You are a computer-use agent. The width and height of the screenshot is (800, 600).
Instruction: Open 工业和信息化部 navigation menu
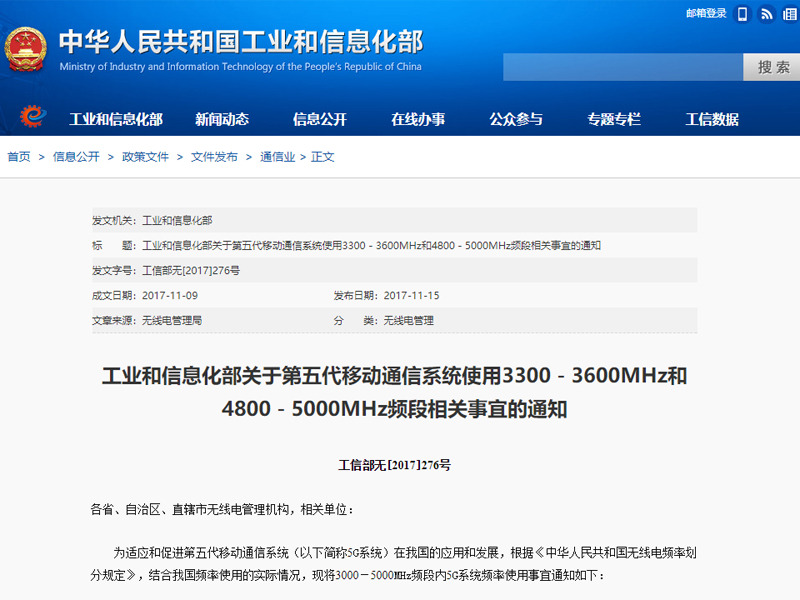[x=116, y=119]
